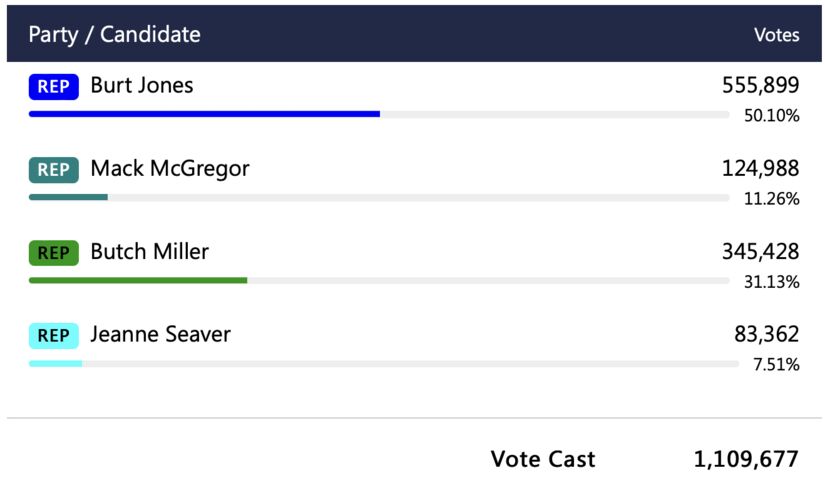Click the 1,109,677 total votes figure
Screen dimensions: 825x478
[746, 459]
